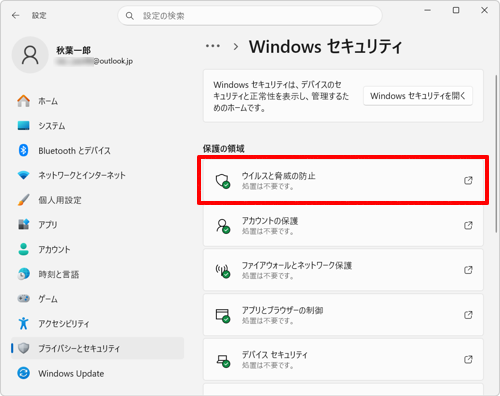Click the 時刻と言語 globe clock icon
This screenshot has width=500, height=396.
pos(23,274)
